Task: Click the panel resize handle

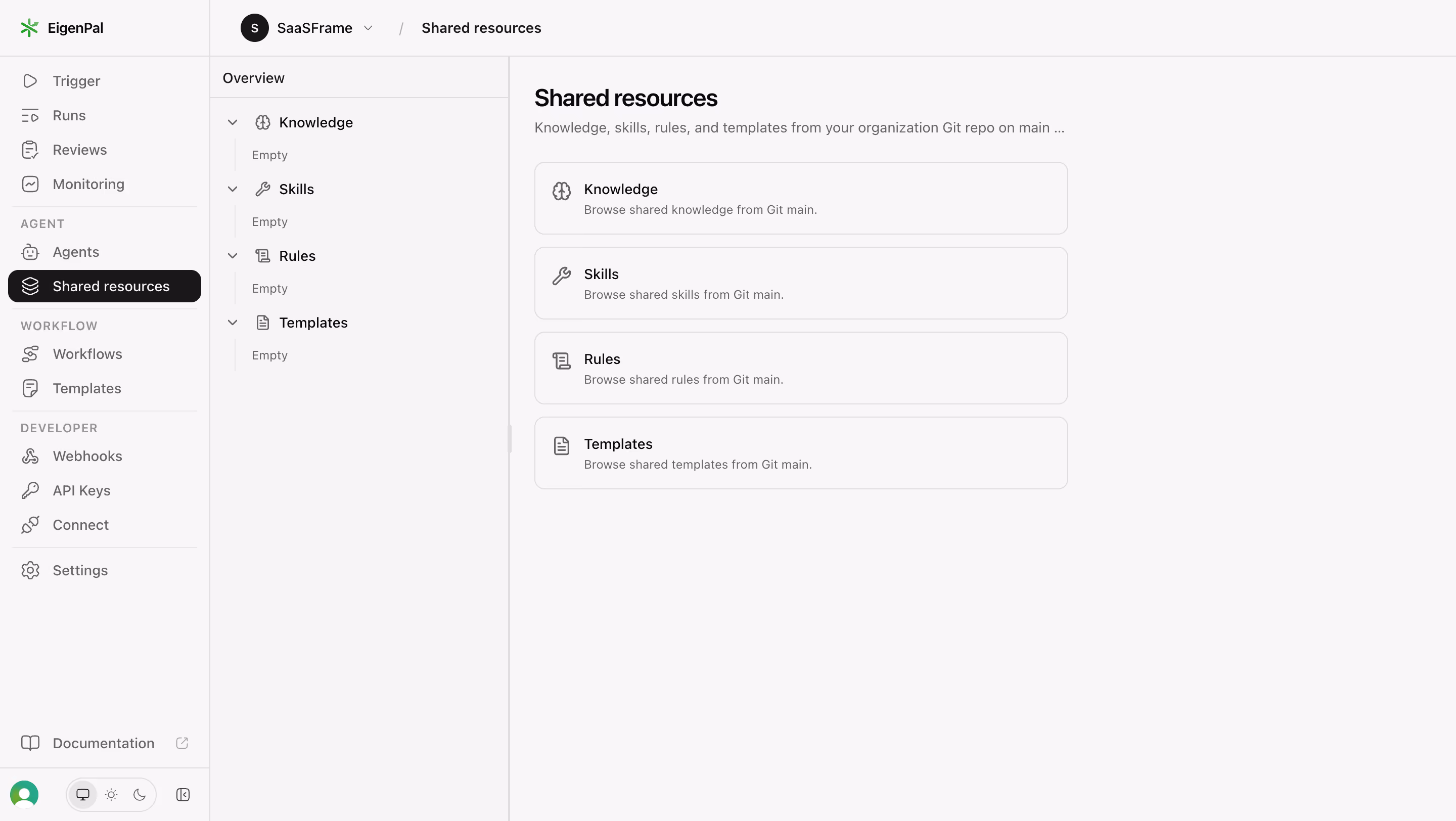Action: 509,438
